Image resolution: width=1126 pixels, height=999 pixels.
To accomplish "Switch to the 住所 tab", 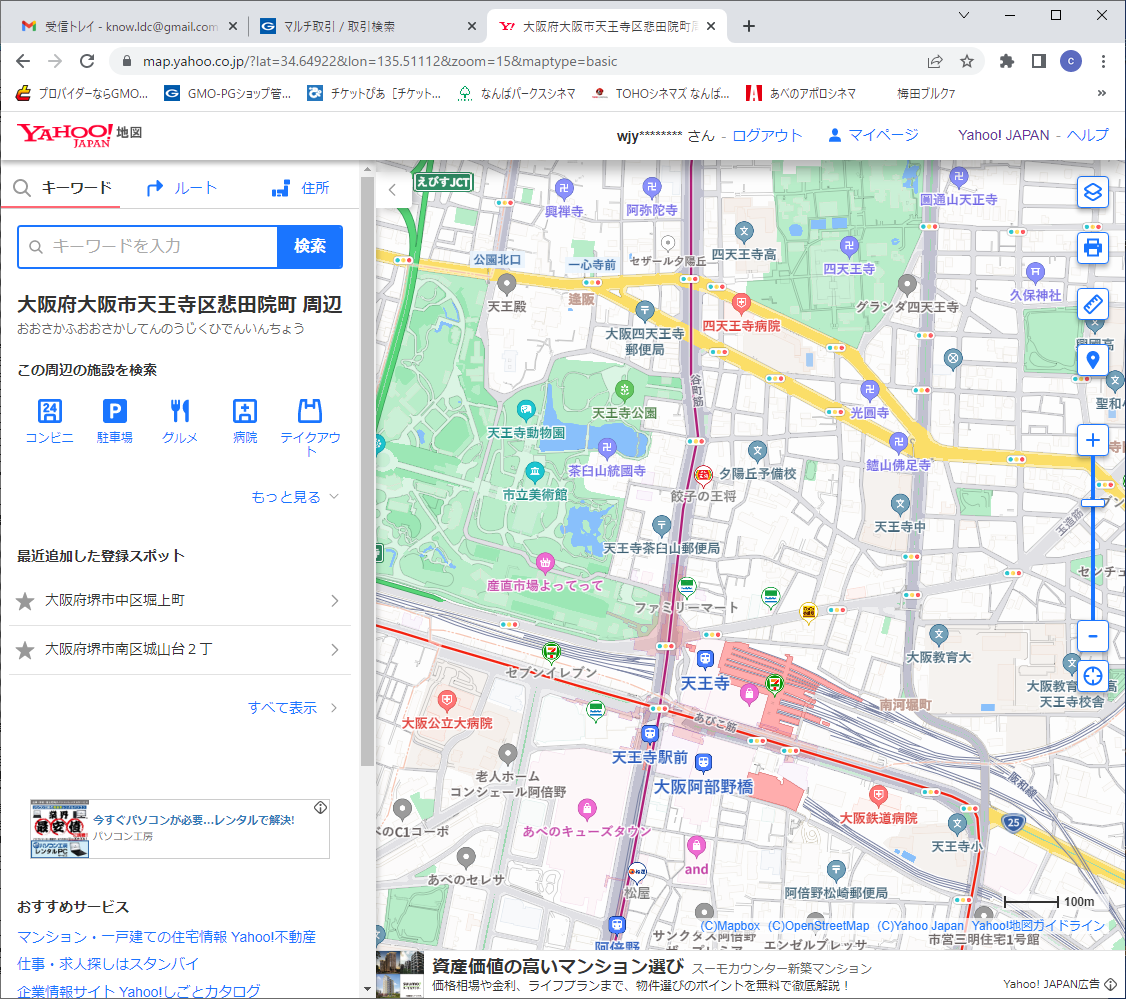I will coord(300,188).
